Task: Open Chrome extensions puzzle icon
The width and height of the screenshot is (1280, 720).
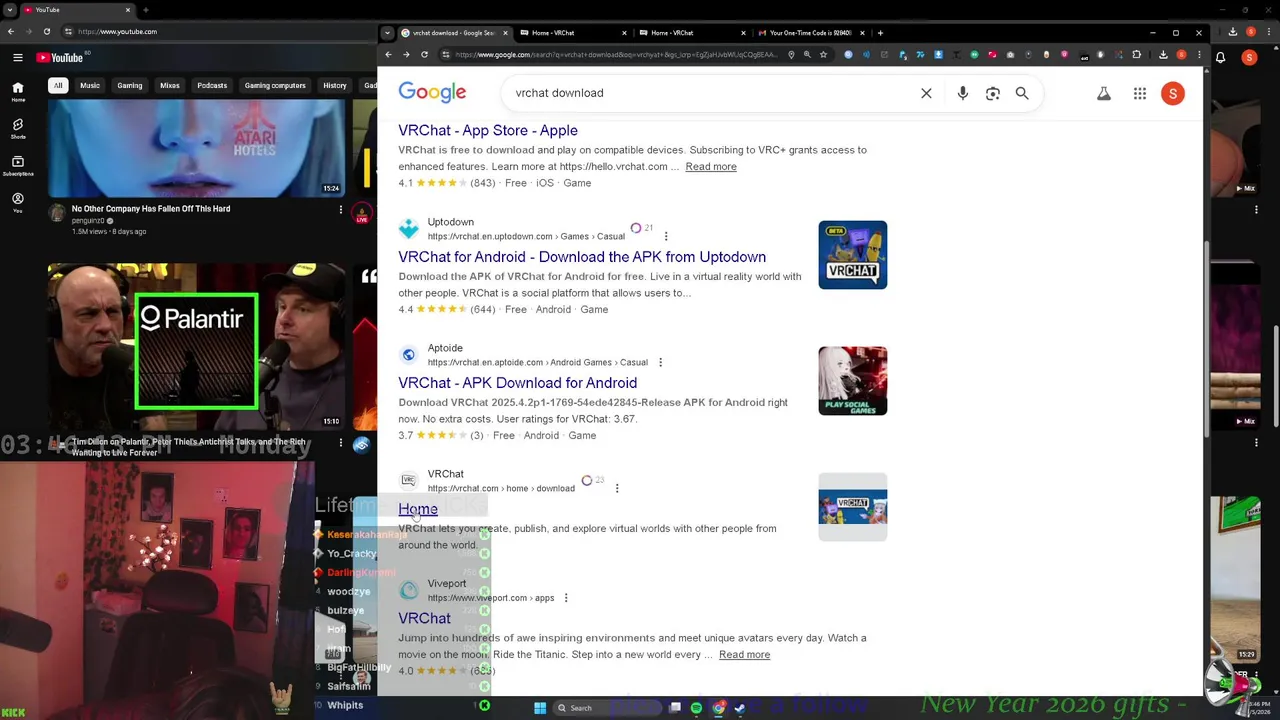Action: tap(1136, 54)
